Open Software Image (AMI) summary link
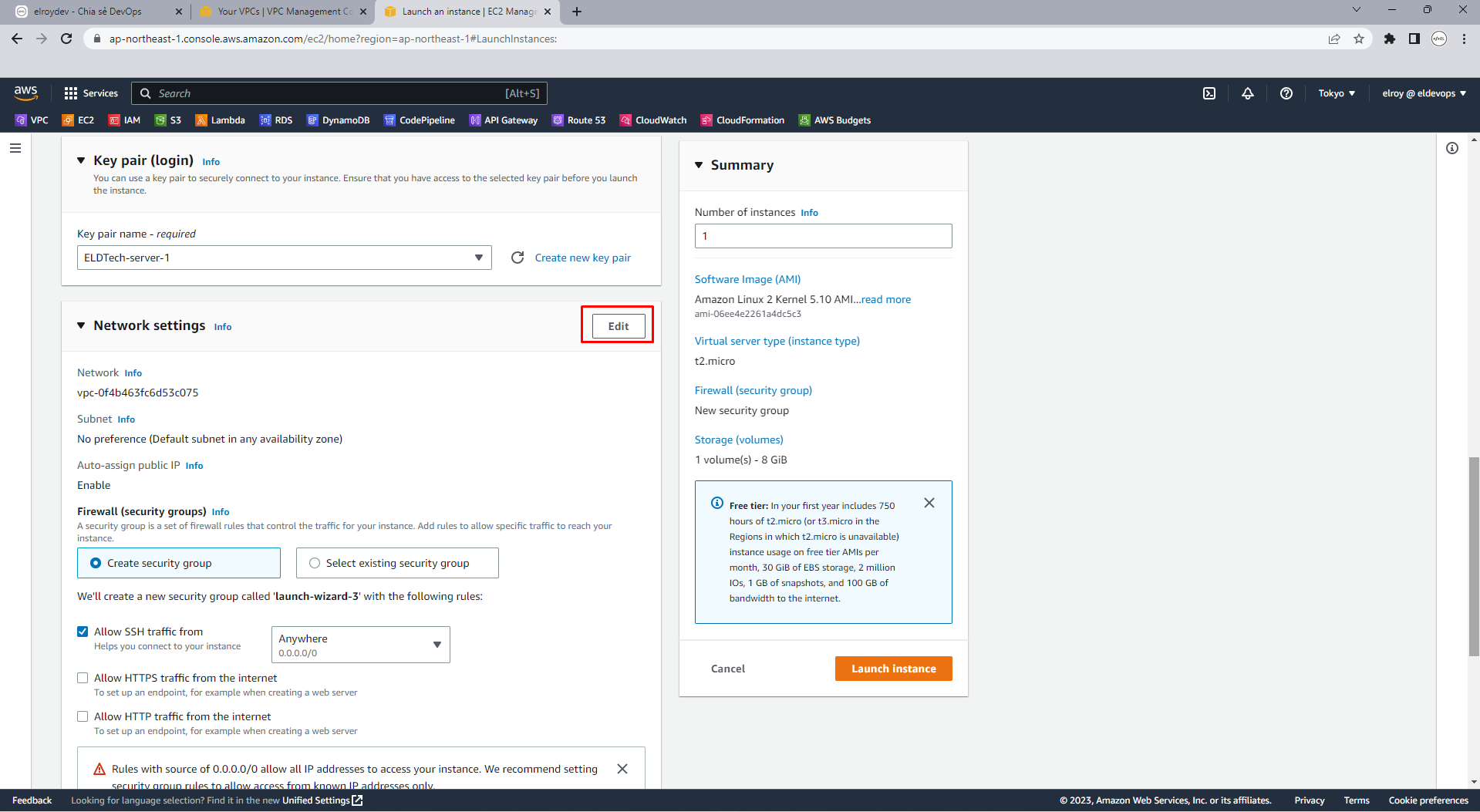 [747, 279]
